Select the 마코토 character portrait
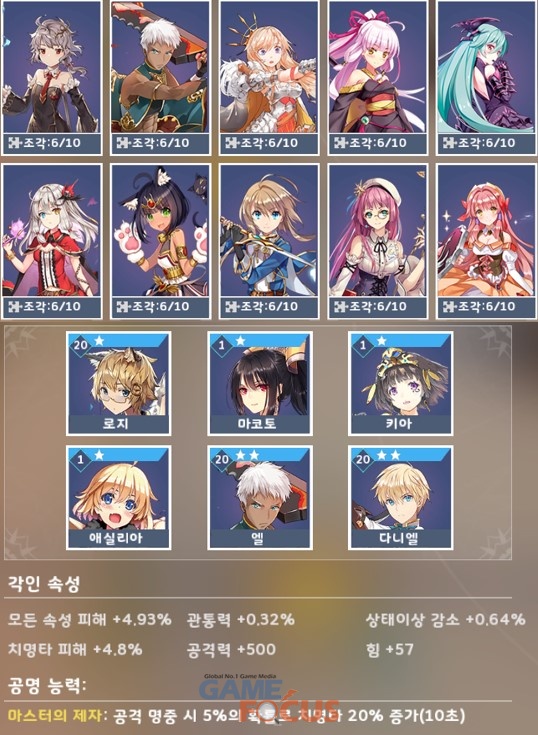538x735 pixels. (x=260, y=383)
